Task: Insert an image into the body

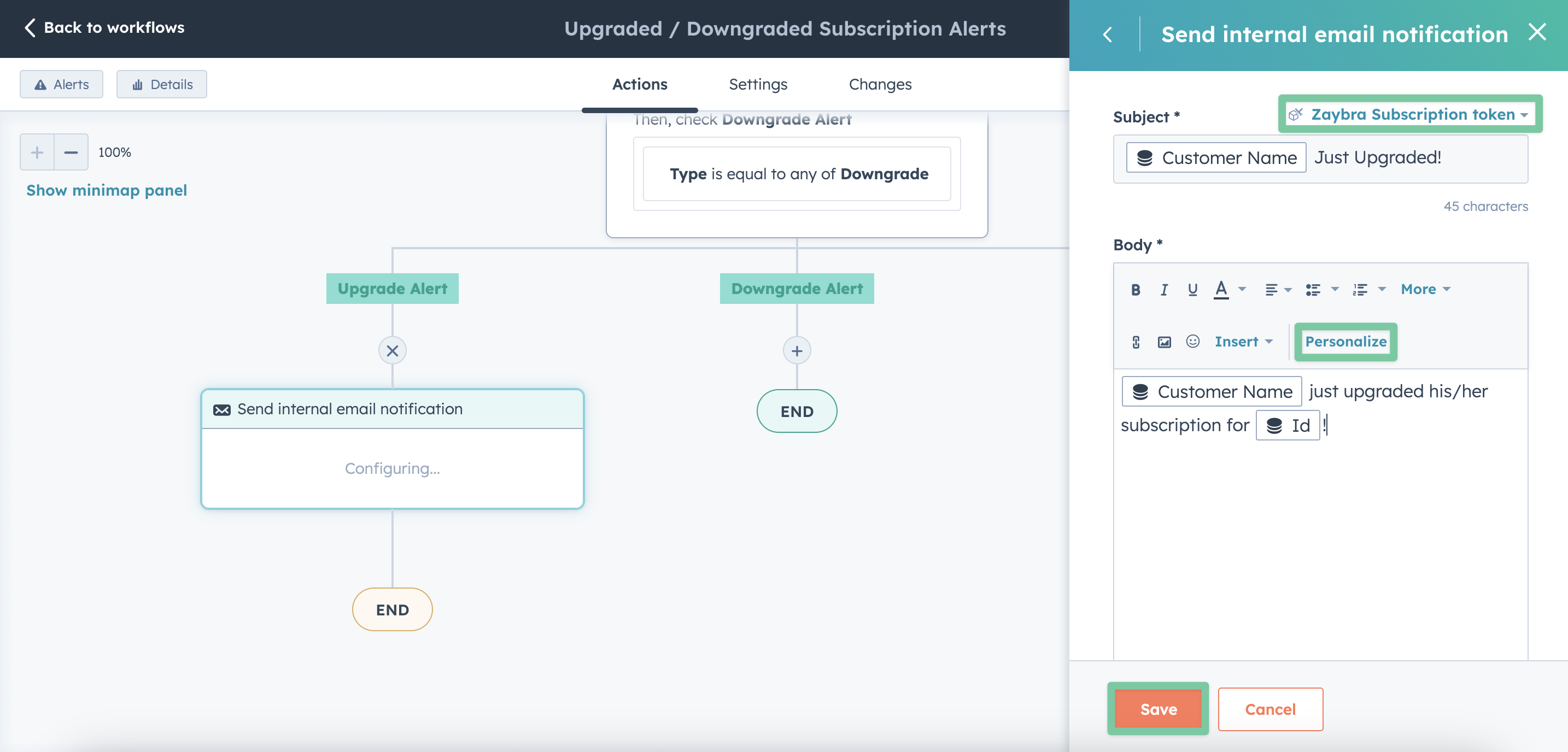Action: [x=1164, y=342]
